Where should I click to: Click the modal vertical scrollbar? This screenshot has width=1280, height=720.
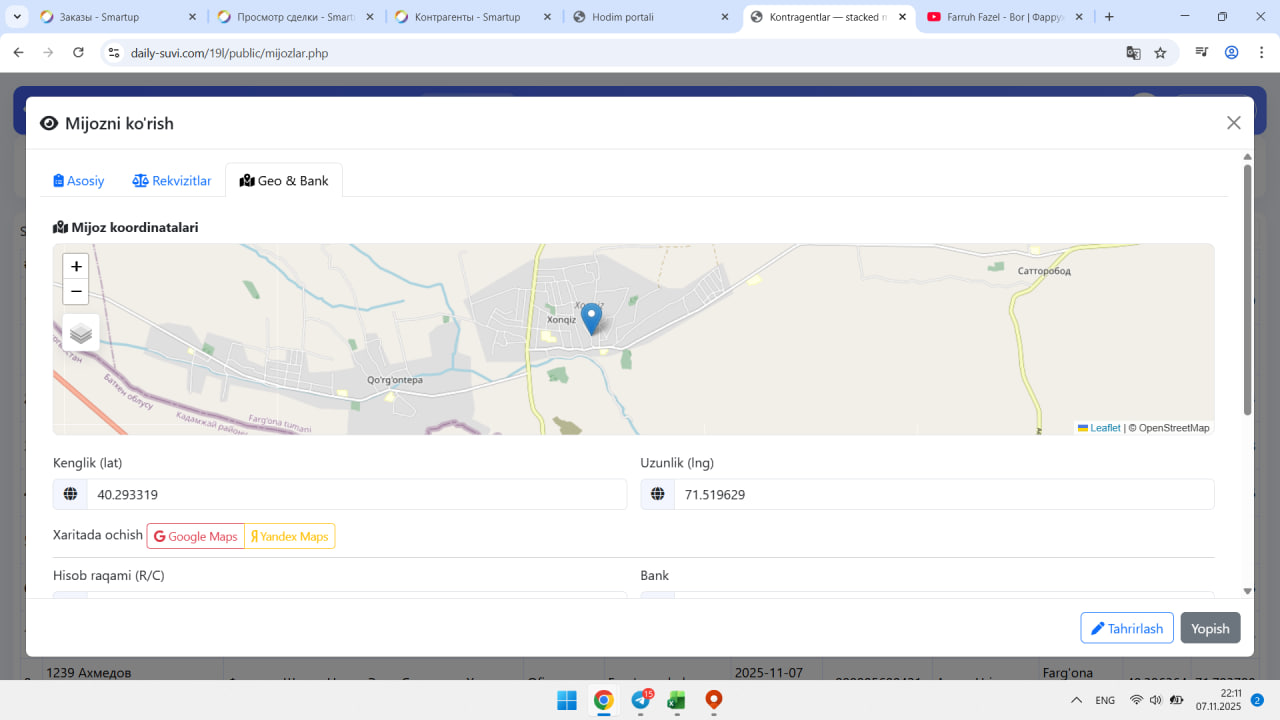tap(1247, 290)
